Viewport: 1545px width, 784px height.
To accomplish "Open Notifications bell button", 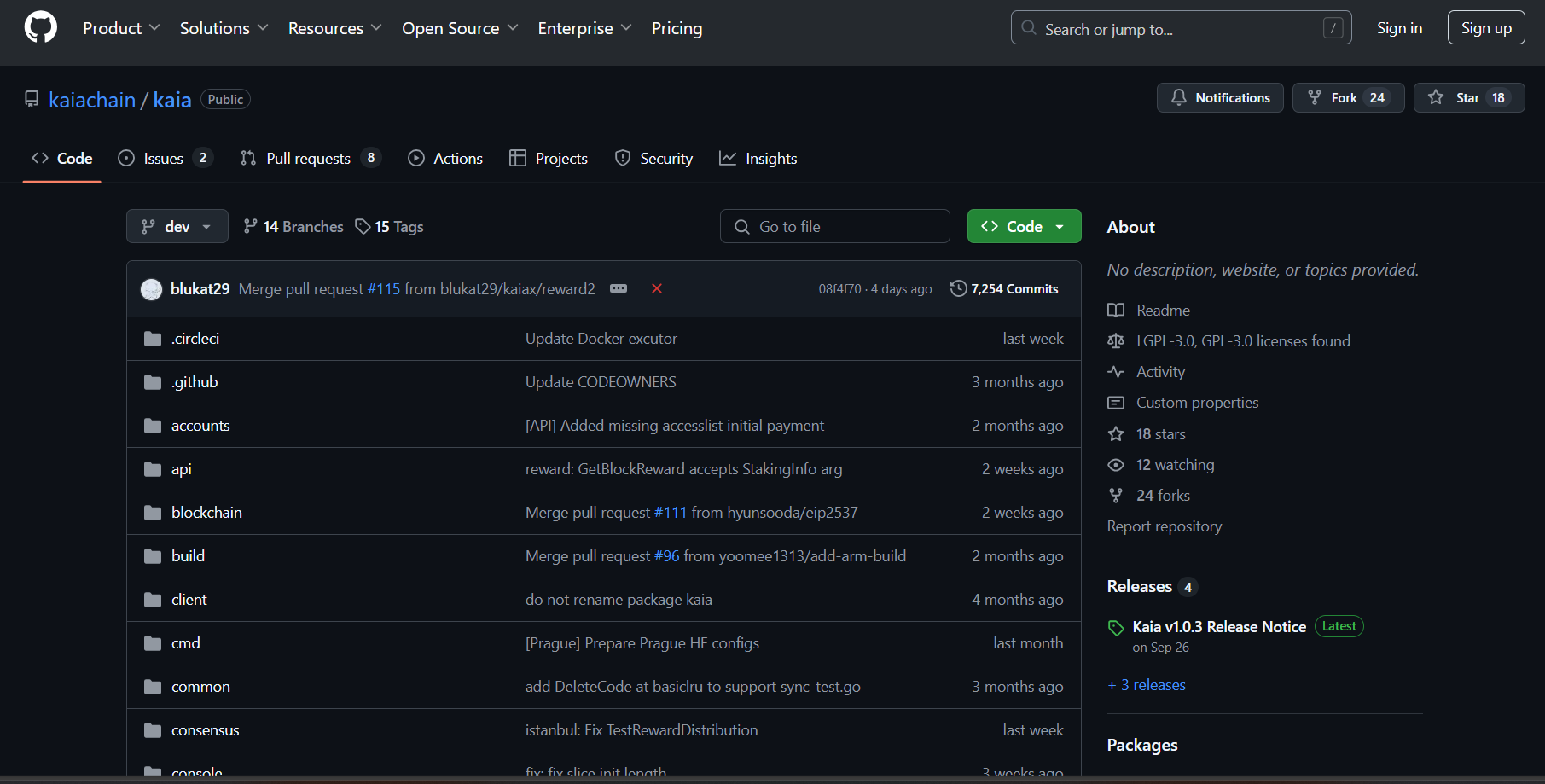I will [x=1220, y=98].
